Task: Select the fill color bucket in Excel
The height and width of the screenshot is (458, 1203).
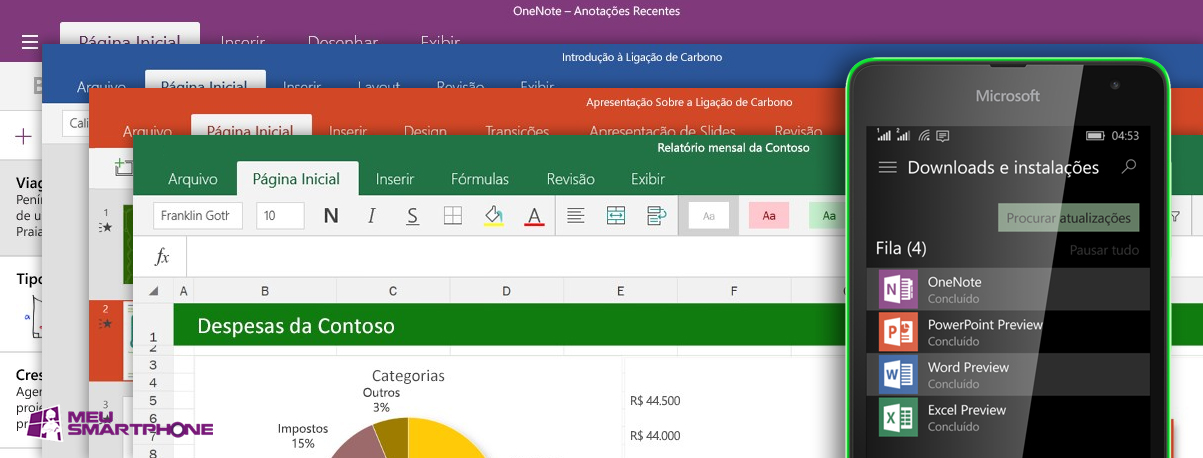Action: 493,216
